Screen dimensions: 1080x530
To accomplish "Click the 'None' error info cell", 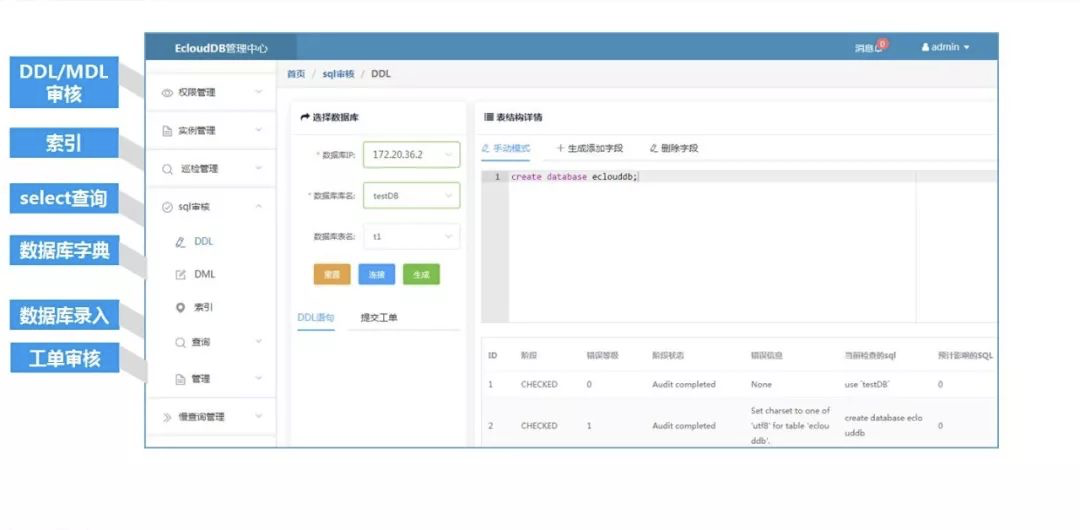I will 761,385.
